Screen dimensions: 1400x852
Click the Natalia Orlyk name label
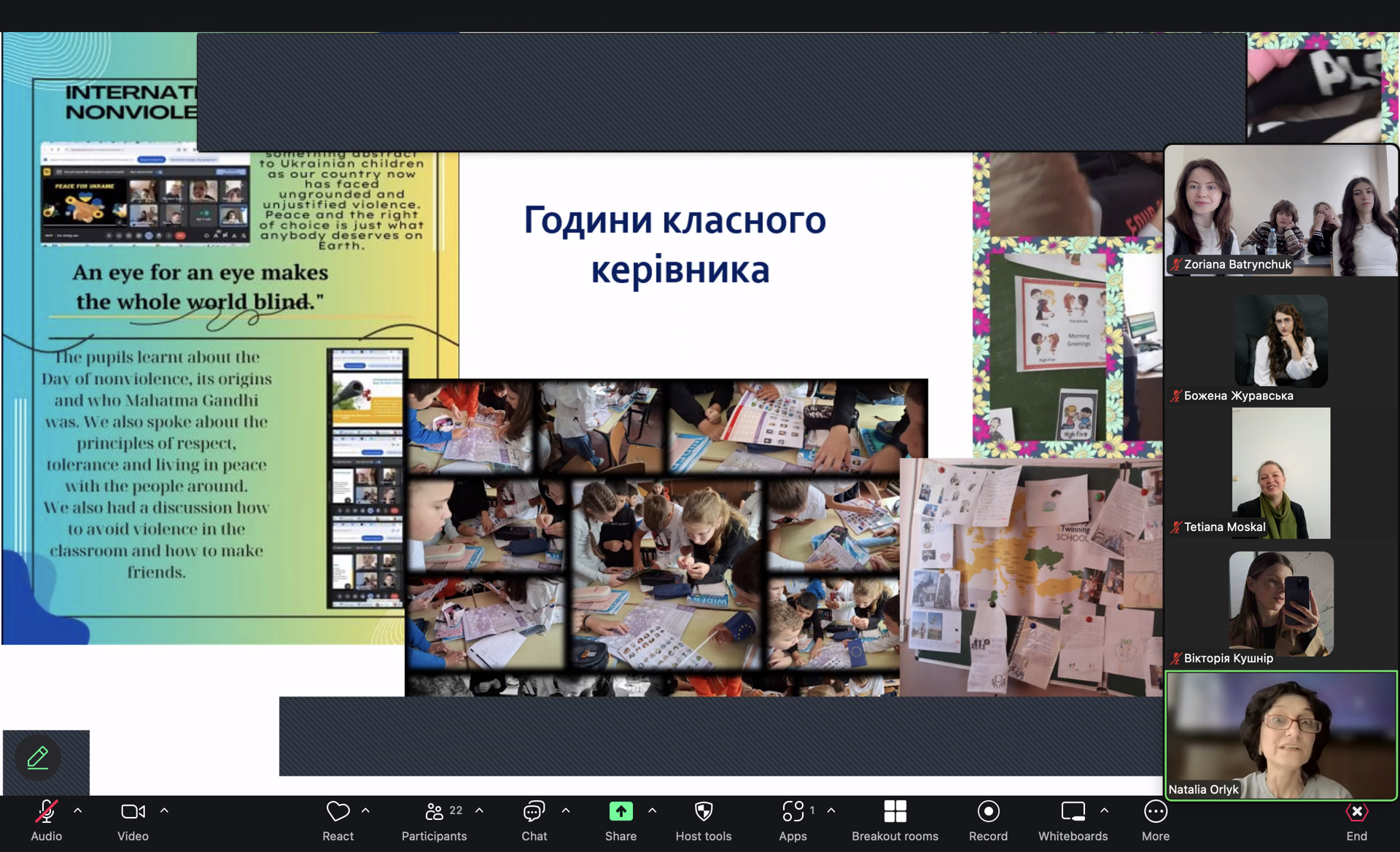[1203, 789]
